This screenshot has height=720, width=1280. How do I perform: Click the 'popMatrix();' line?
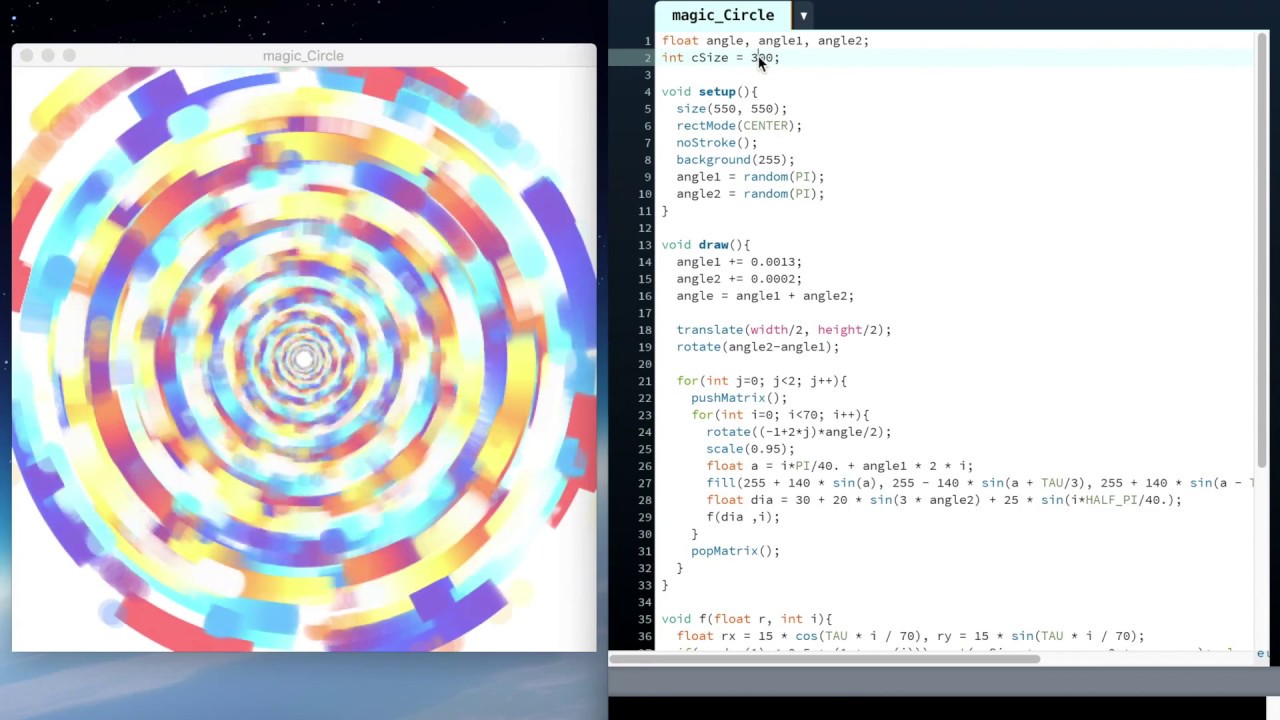tap(735, 551)
